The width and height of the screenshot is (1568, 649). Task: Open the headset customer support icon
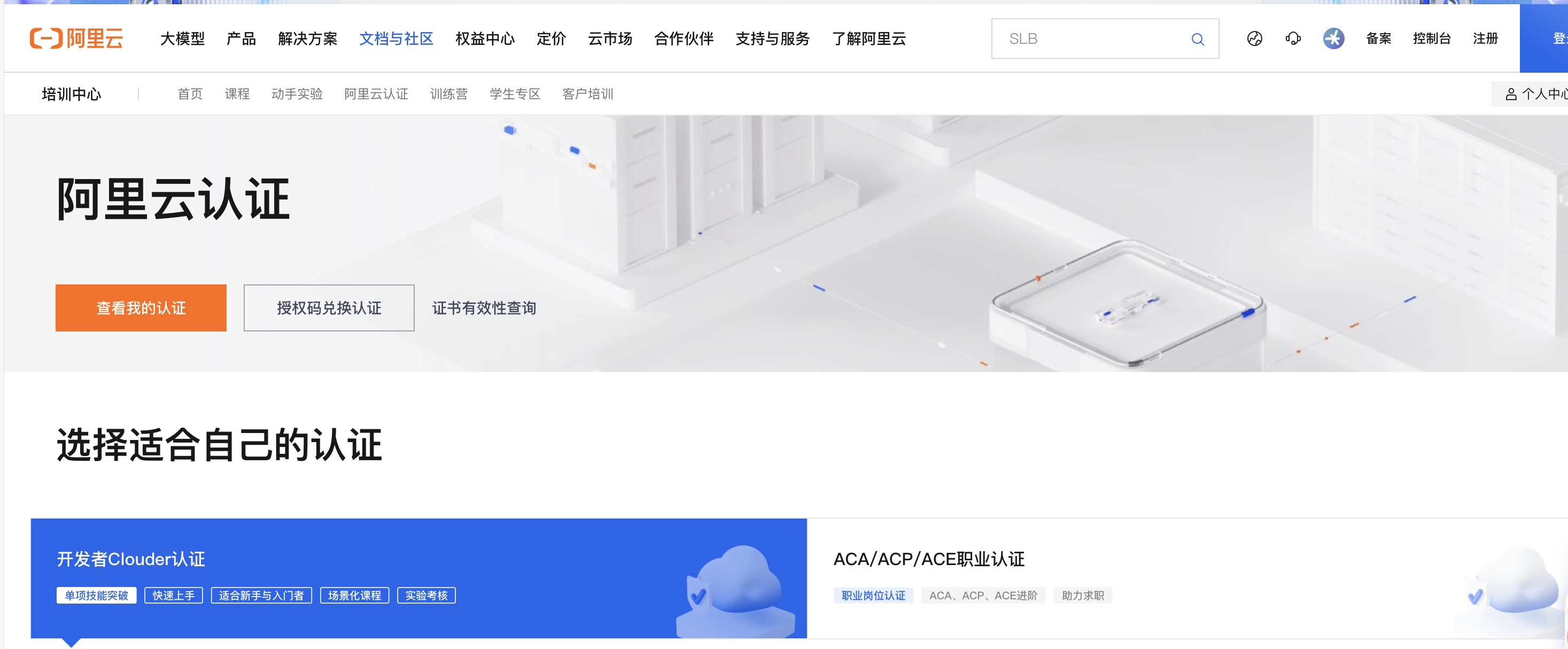coord(1293,39)
